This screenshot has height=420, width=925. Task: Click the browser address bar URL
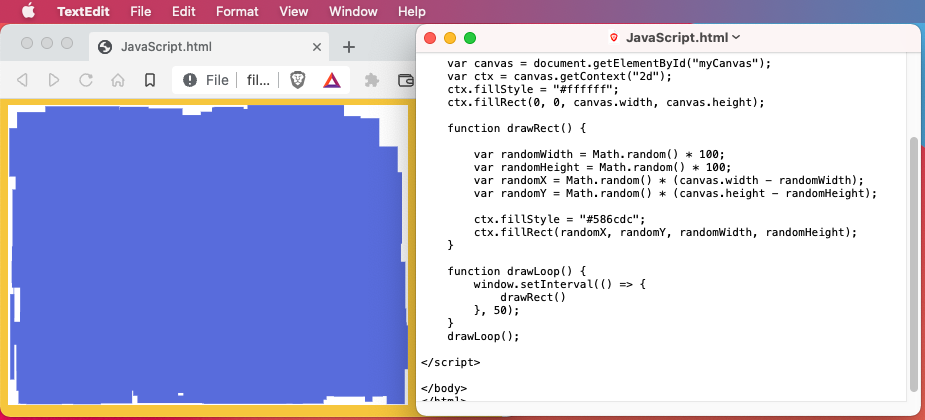click(258, 80)
